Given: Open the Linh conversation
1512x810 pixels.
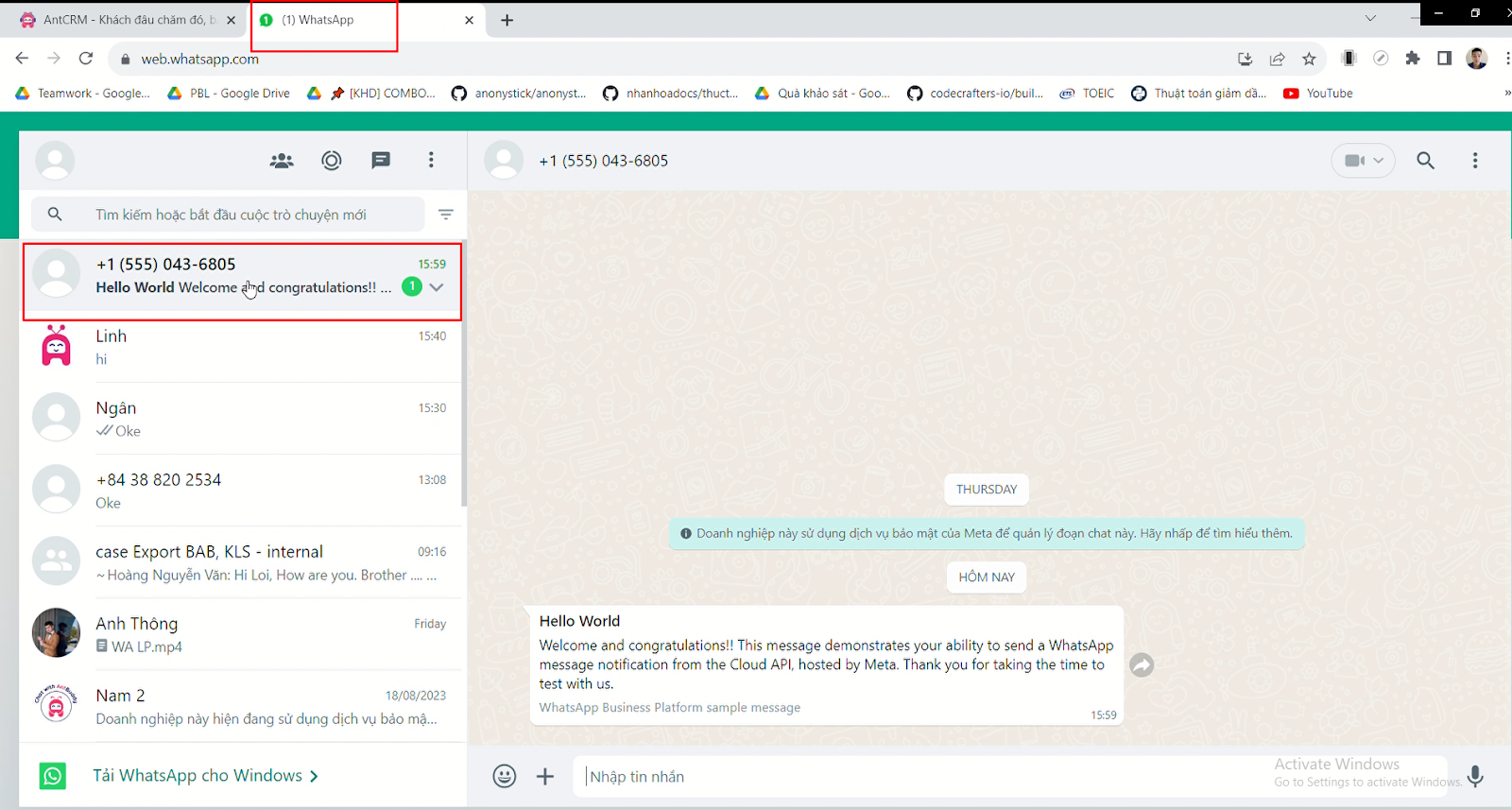Looking at the screenshot, I should click(x=243, y=347).
